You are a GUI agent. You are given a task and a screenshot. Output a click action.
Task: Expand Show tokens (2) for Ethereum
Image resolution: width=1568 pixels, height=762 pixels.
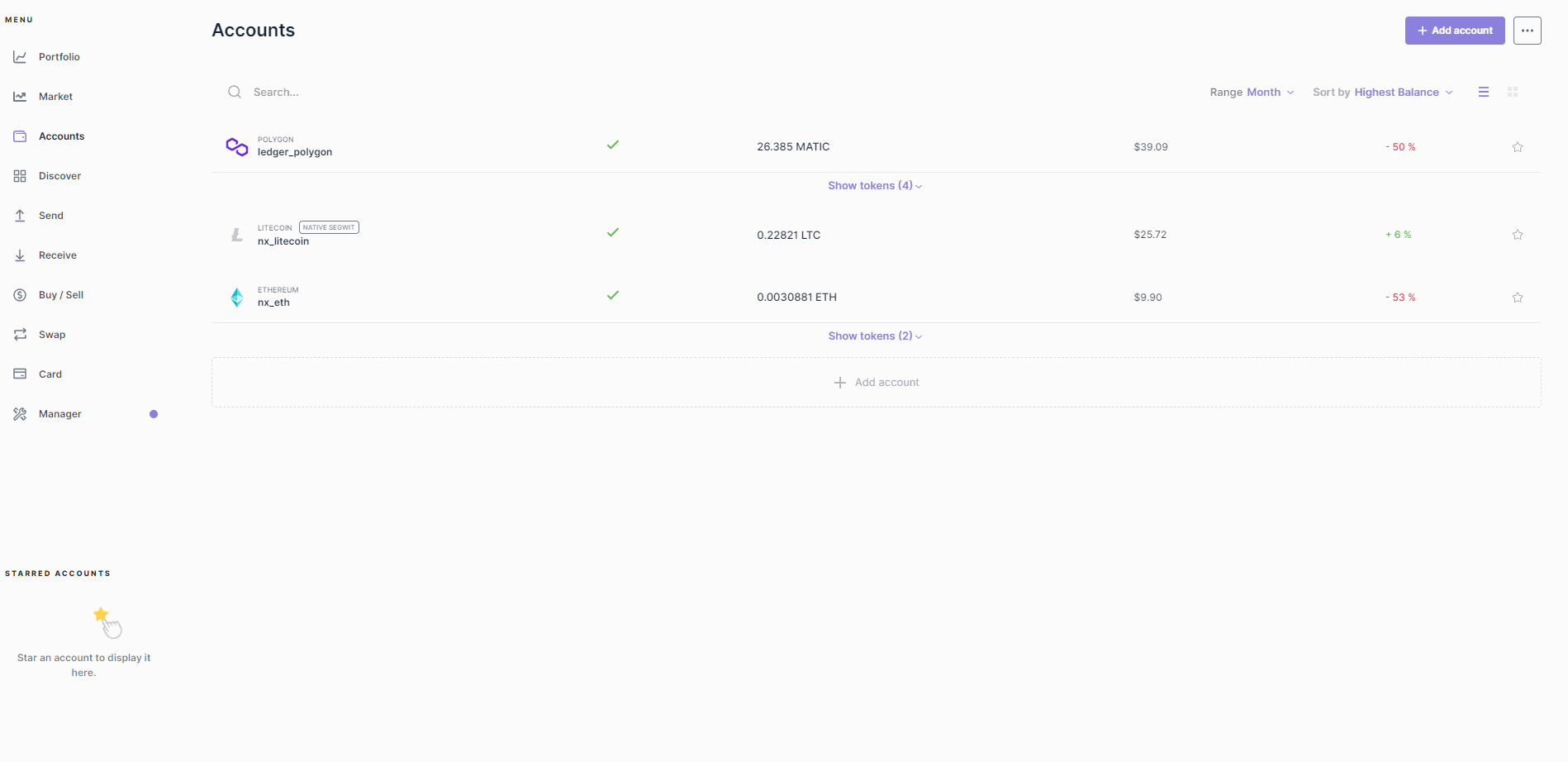876,336
